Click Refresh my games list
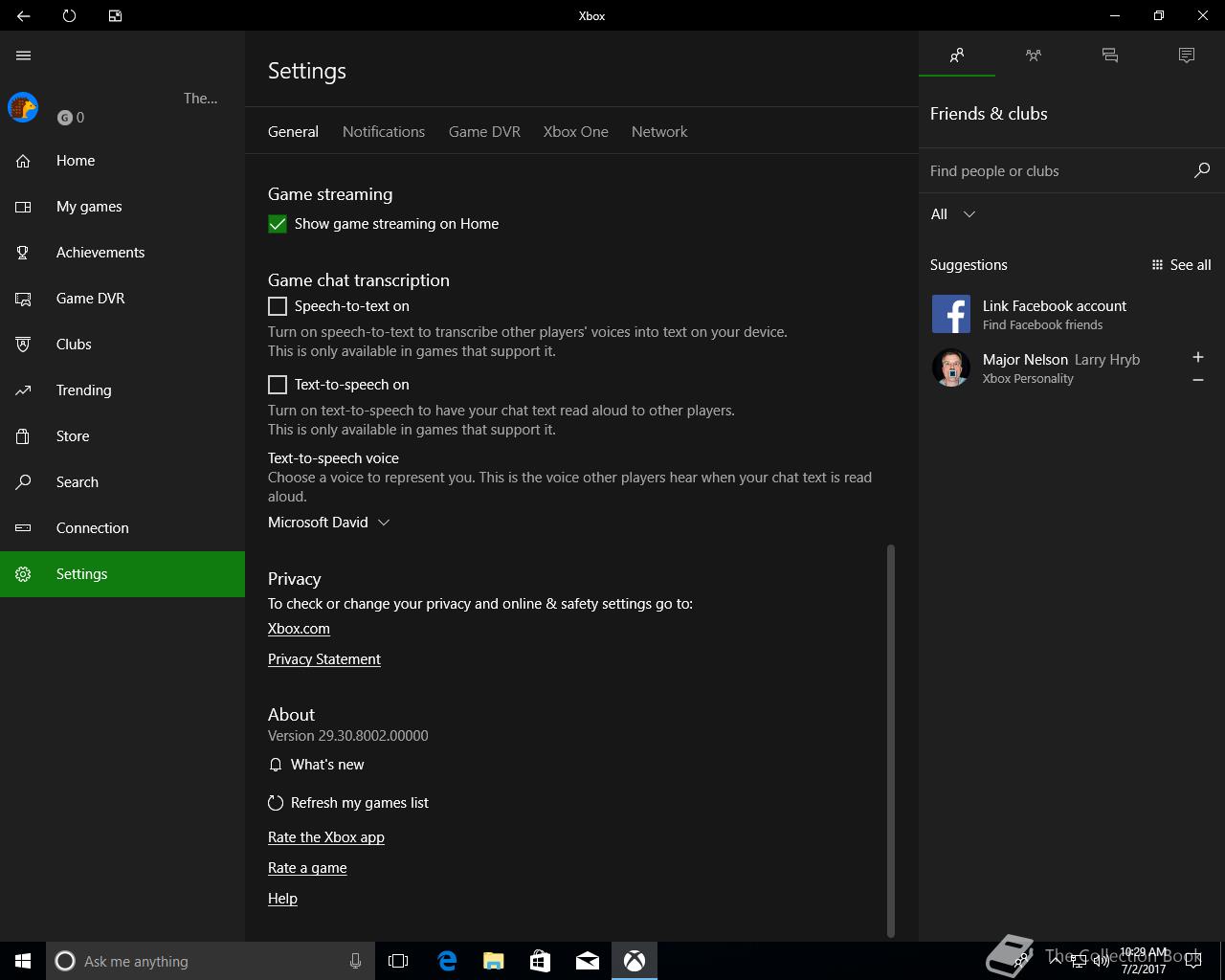The width and height of the screenshot is (1225, 980). (x=348, y=803)
